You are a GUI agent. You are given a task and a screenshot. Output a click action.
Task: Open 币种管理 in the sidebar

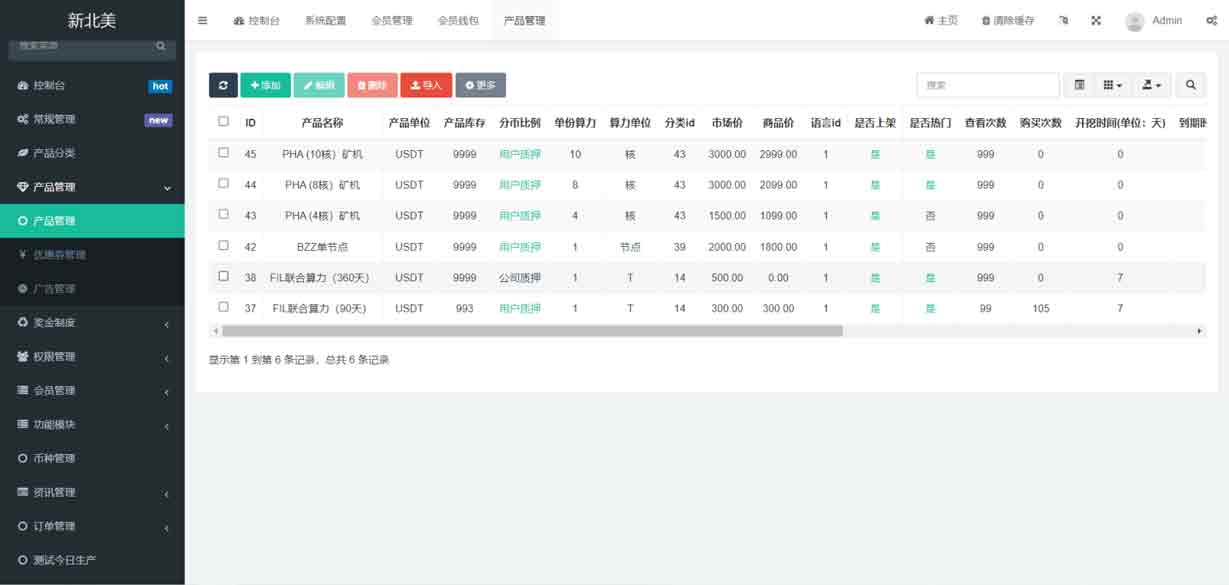(92, 459)
